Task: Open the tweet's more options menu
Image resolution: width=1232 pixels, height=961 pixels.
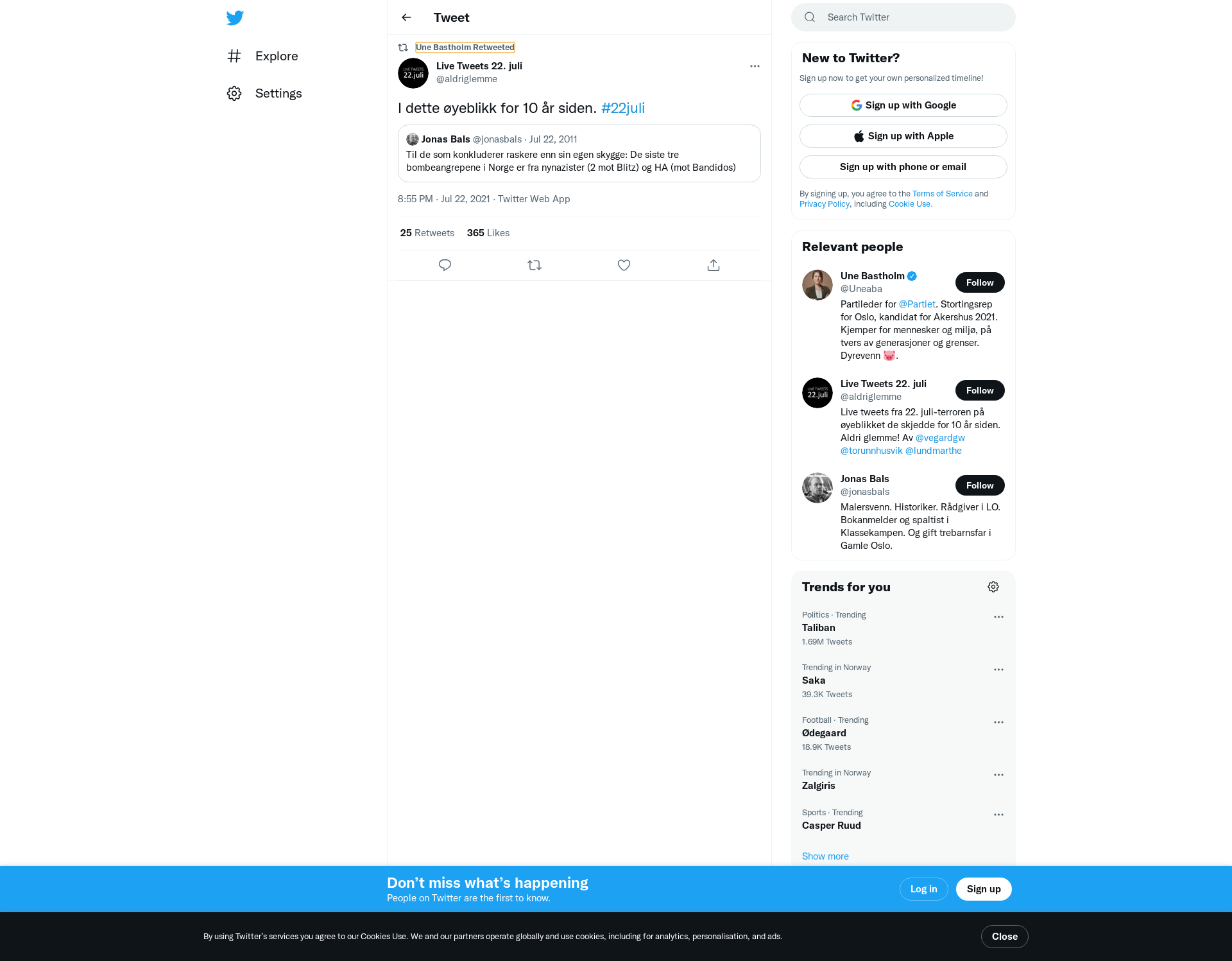Action: click(755, 66)
